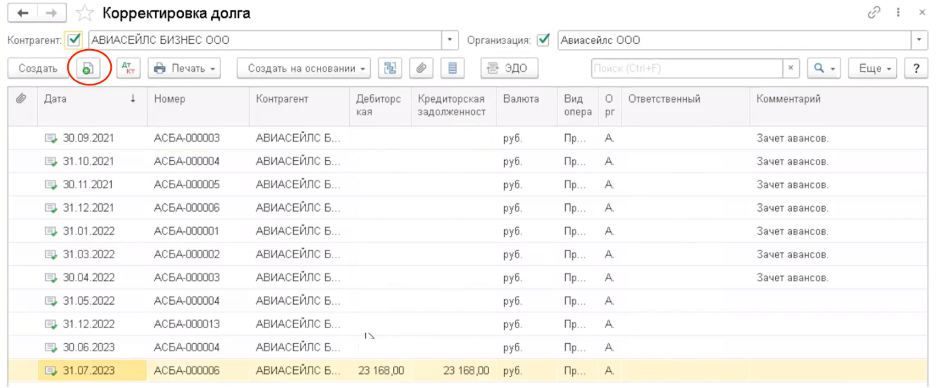Clear the search field with x
Viewport: 936px width, 388px height.
(x=791, y=69)
